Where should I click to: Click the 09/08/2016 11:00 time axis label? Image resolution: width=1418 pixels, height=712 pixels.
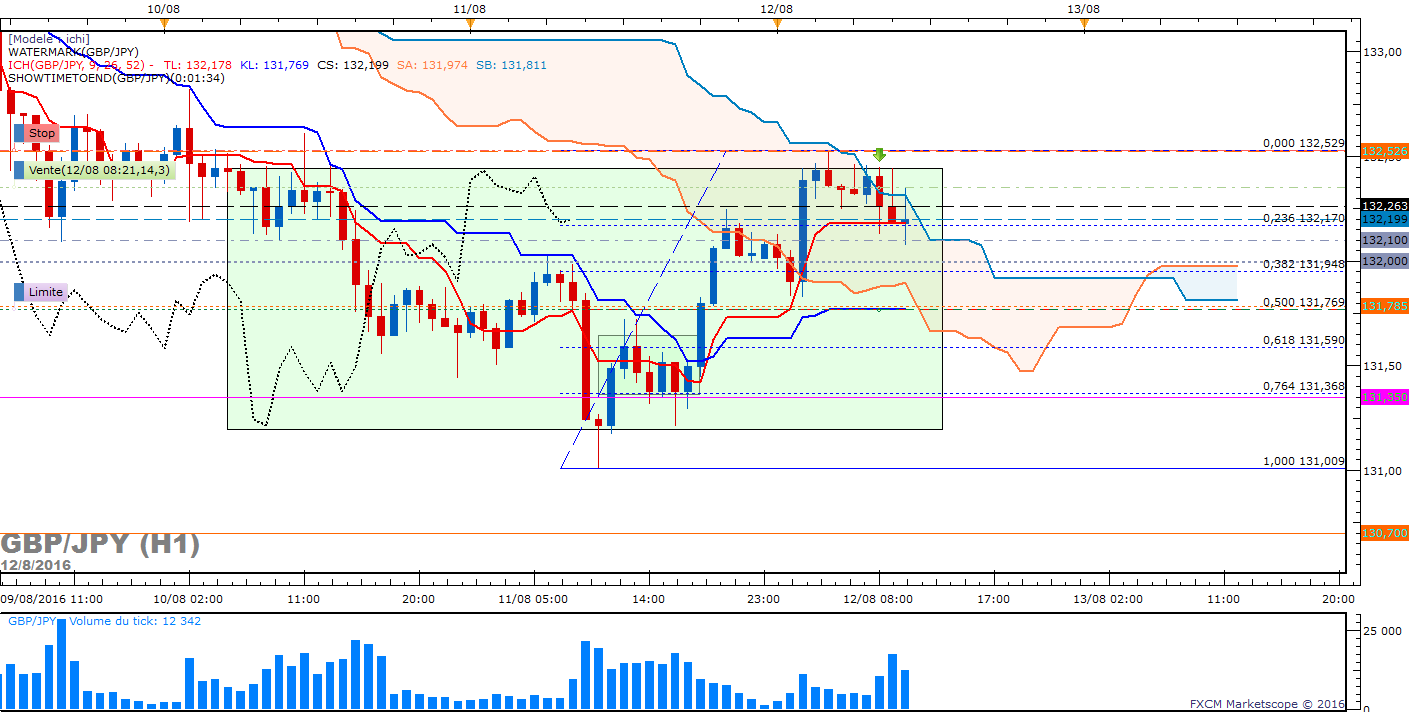point(51,598)
